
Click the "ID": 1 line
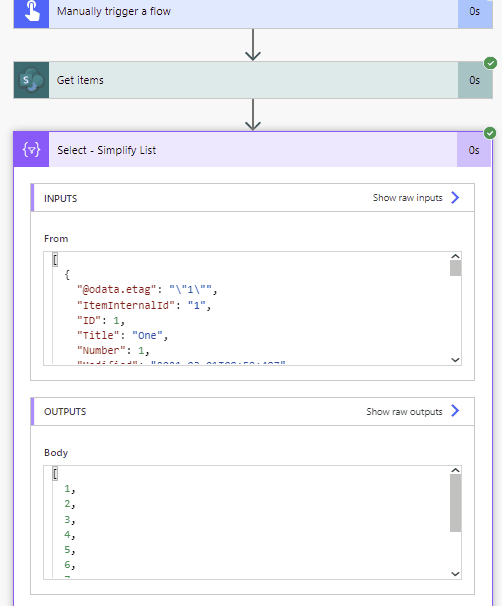[100, 320]
